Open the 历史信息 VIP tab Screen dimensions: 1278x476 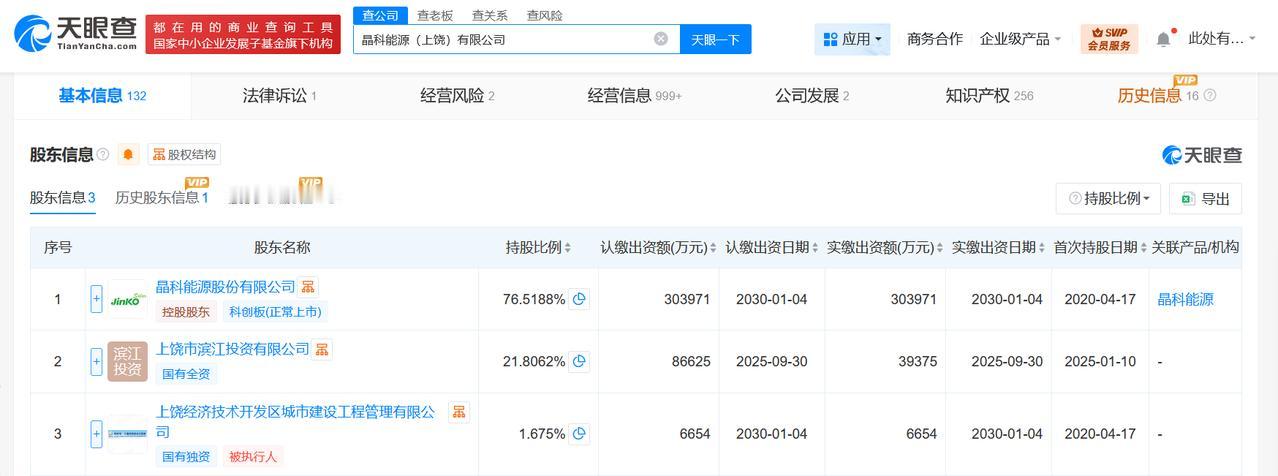pos(1157,96)
